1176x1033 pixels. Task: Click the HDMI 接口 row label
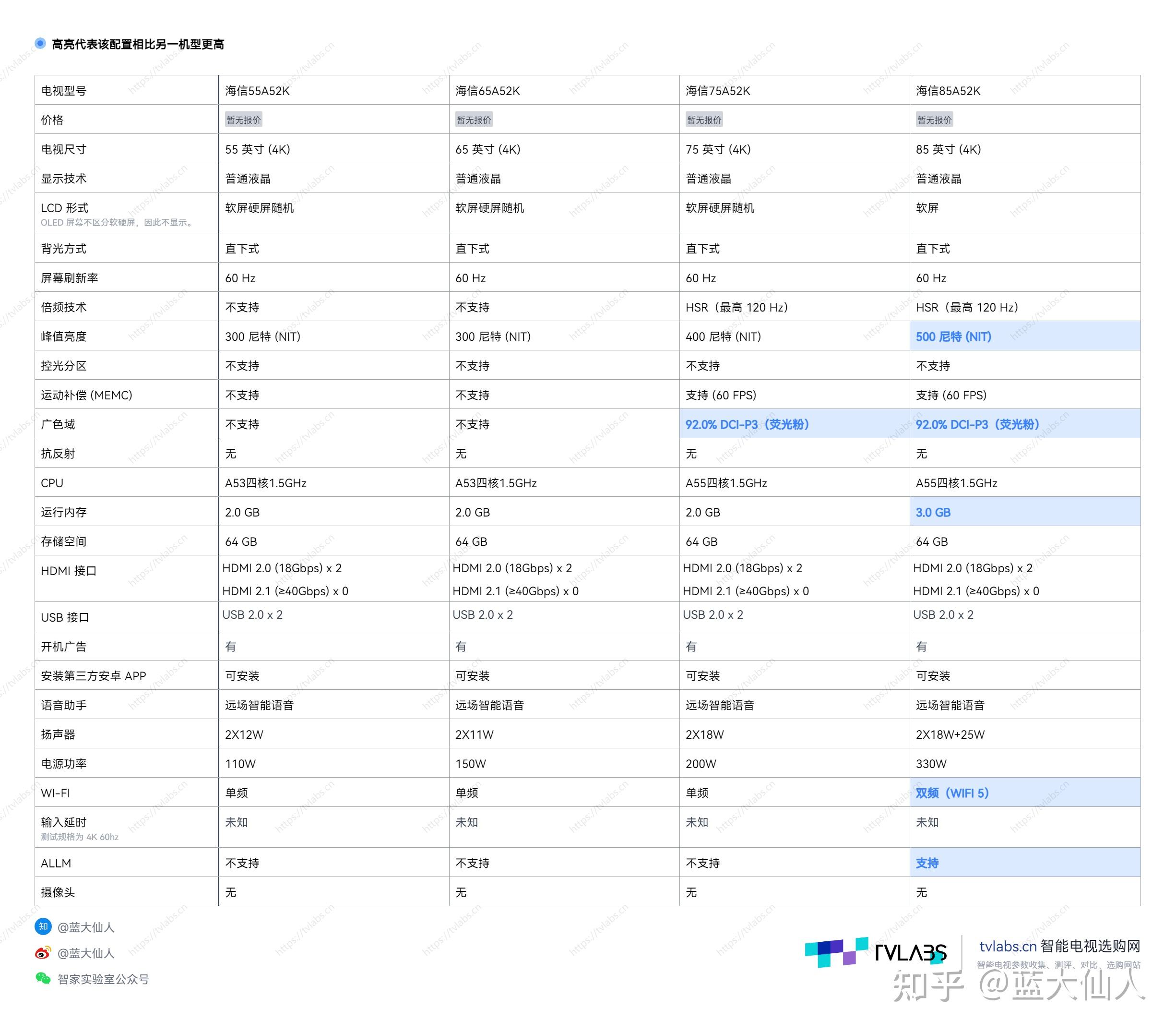tap(69, 571)
